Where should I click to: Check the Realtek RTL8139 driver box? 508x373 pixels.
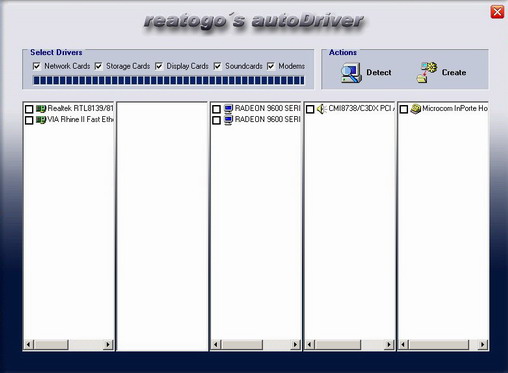(29, 109)
